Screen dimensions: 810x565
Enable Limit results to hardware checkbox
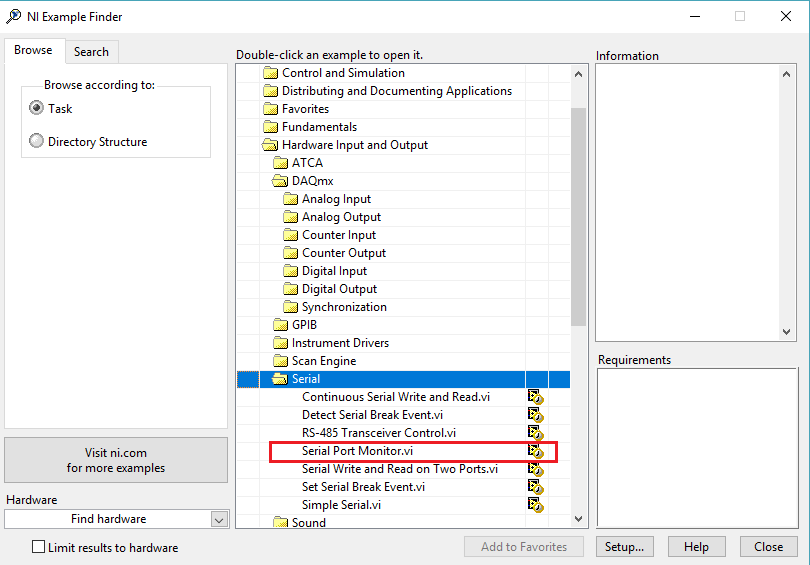(x=38, y=546)
